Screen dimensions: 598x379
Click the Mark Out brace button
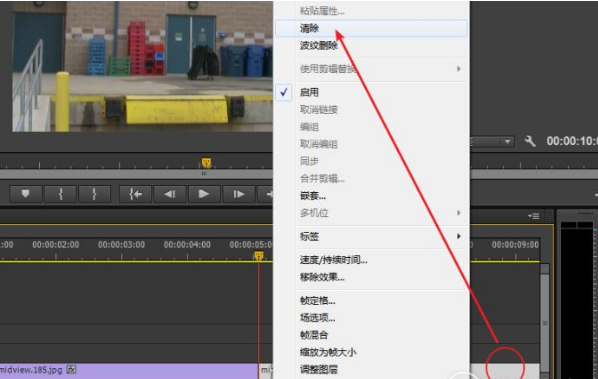[95, 194]
